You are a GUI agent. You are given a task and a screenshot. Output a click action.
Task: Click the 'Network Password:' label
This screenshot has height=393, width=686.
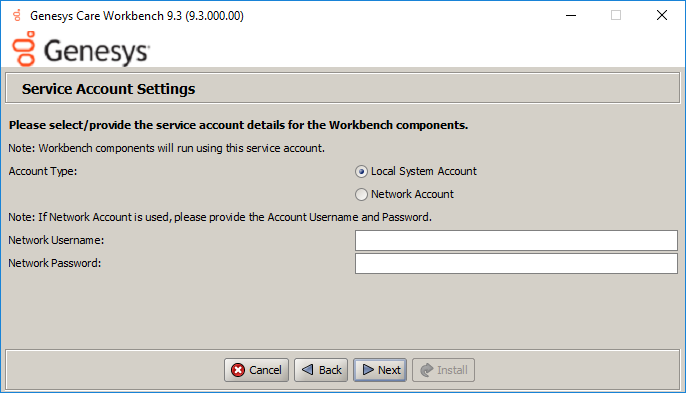coord(55,263)
